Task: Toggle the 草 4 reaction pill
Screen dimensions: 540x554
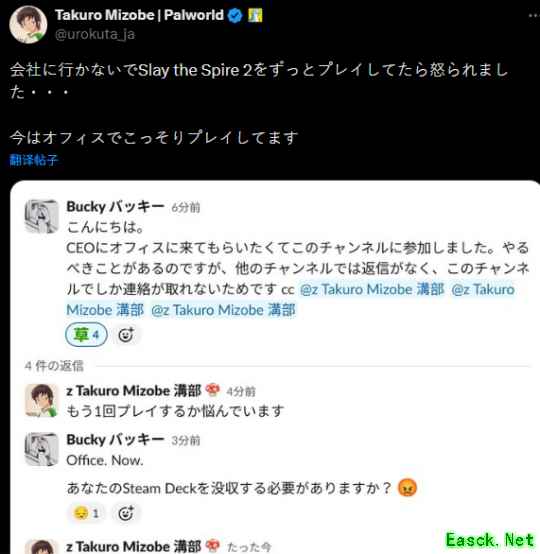Action: pos(86,334)
